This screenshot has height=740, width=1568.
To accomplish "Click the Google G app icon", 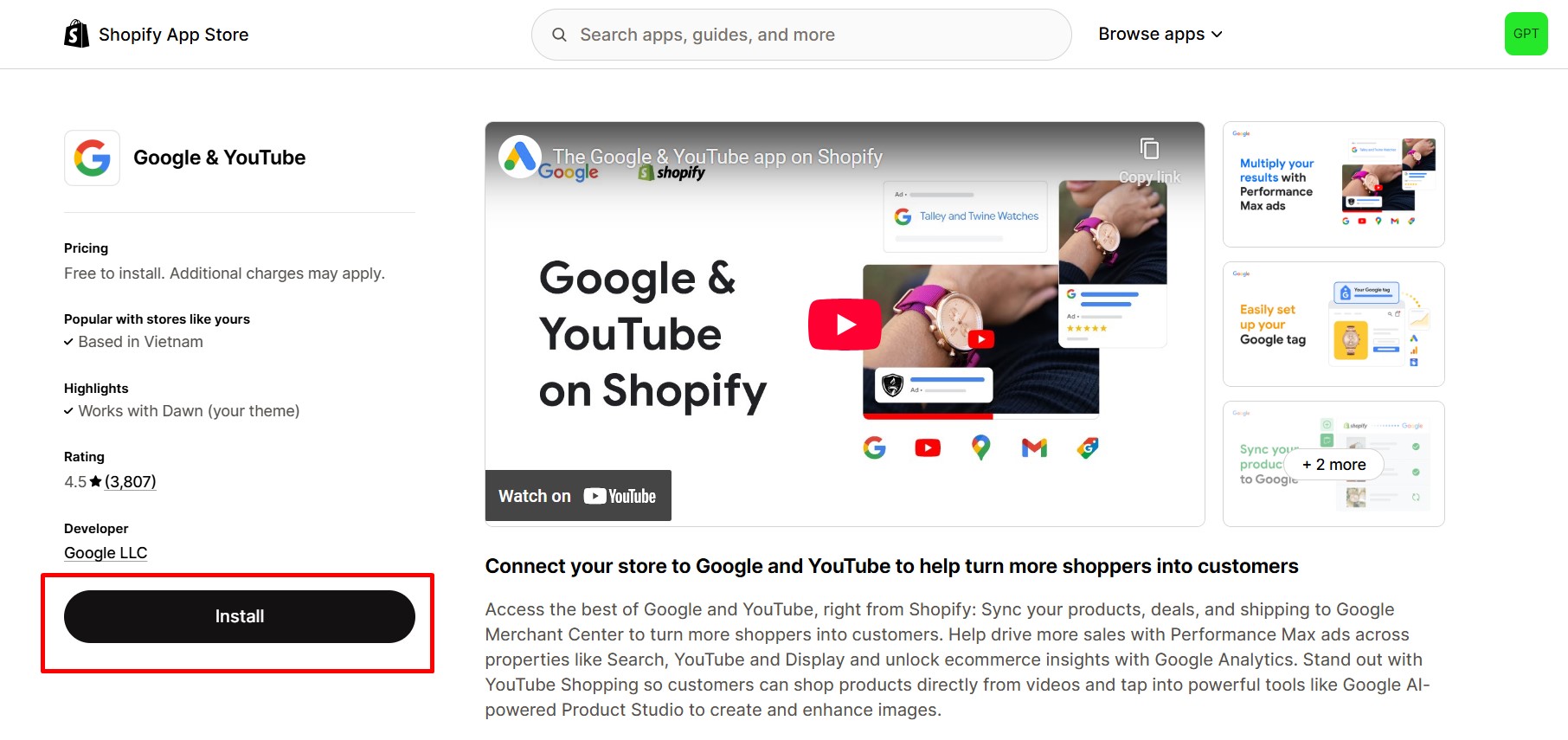I will (x=92, y=158).
